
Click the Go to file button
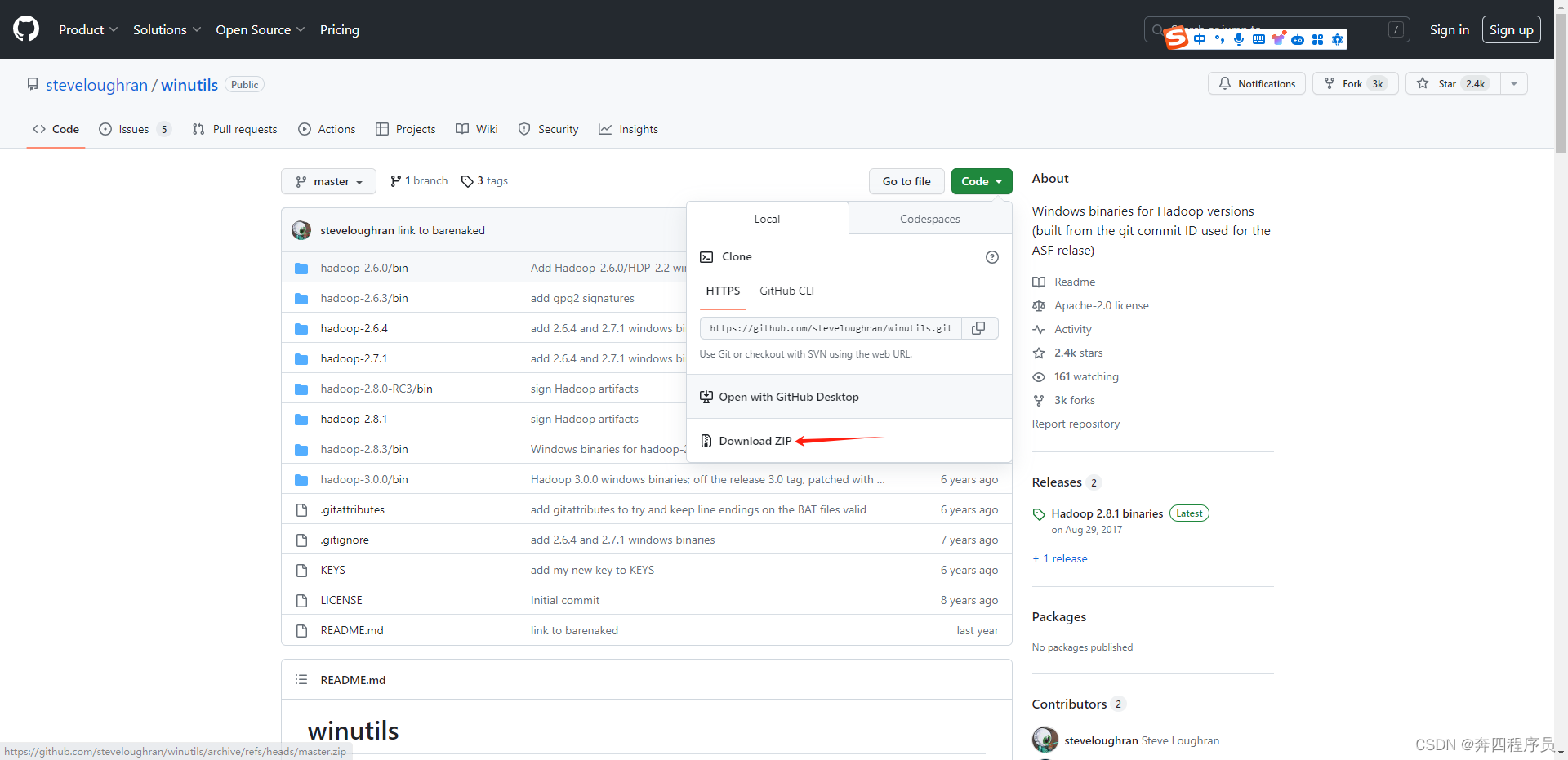906,181
